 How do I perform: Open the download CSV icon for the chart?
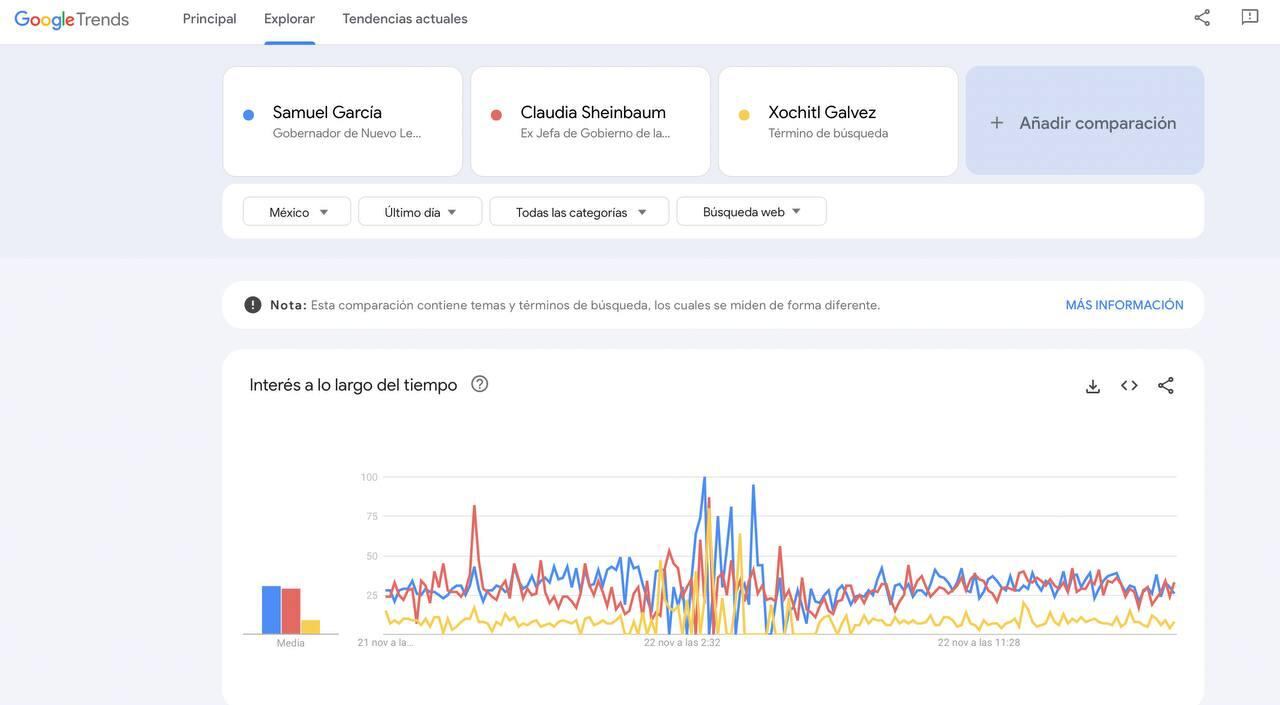click(x=1090, y=383)
